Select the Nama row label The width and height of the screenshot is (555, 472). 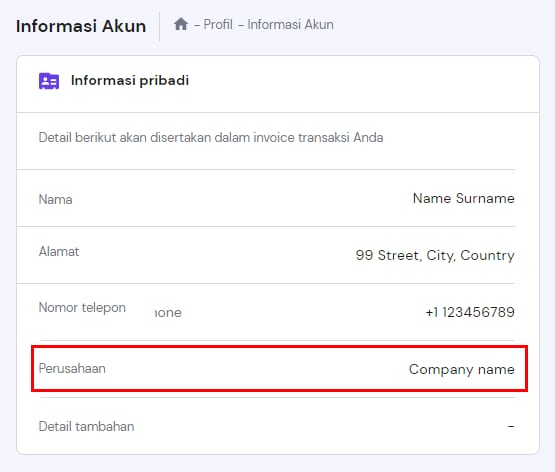pos(56,199)
